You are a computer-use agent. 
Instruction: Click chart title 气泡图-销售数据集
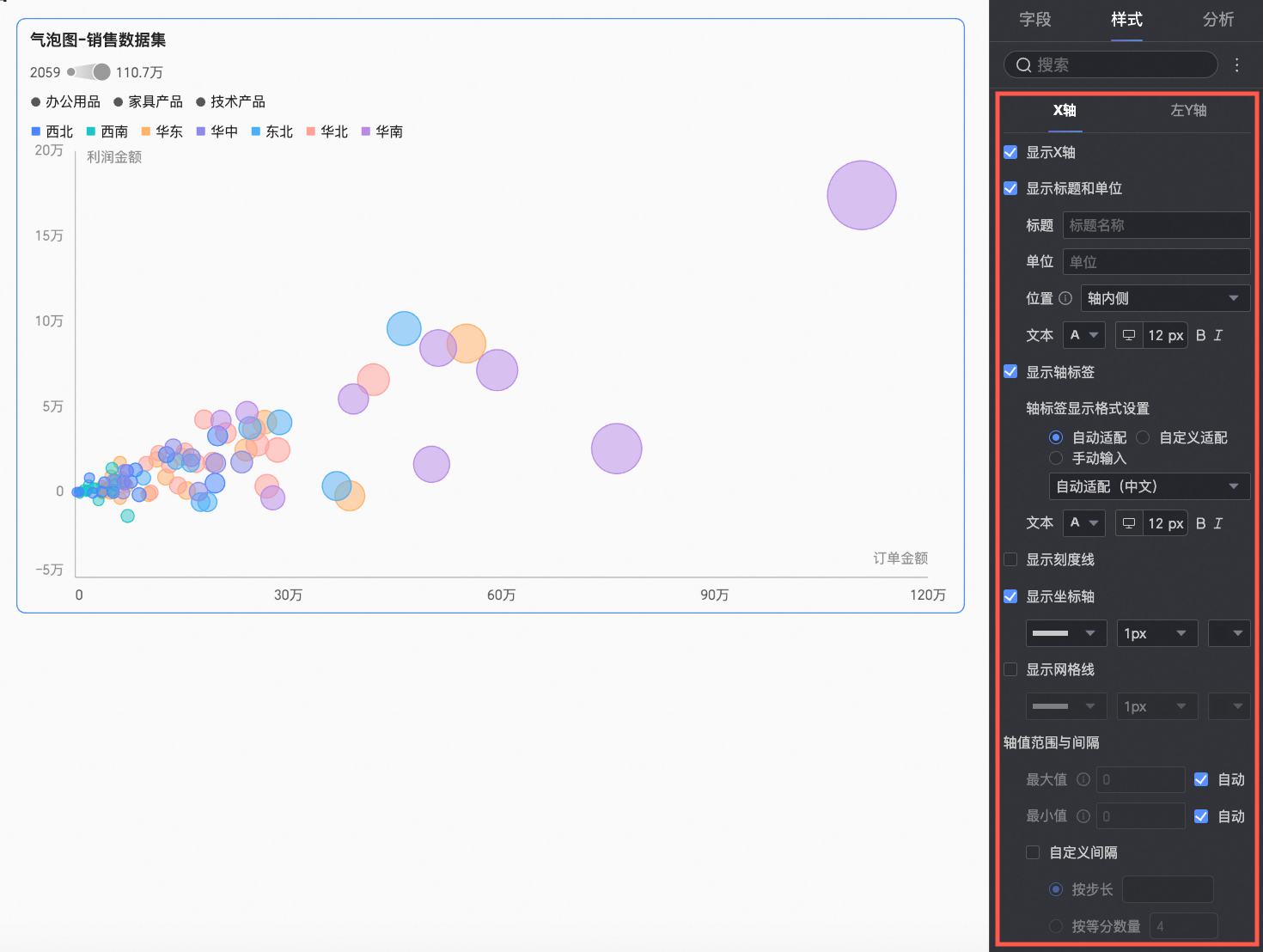point(98,40)
